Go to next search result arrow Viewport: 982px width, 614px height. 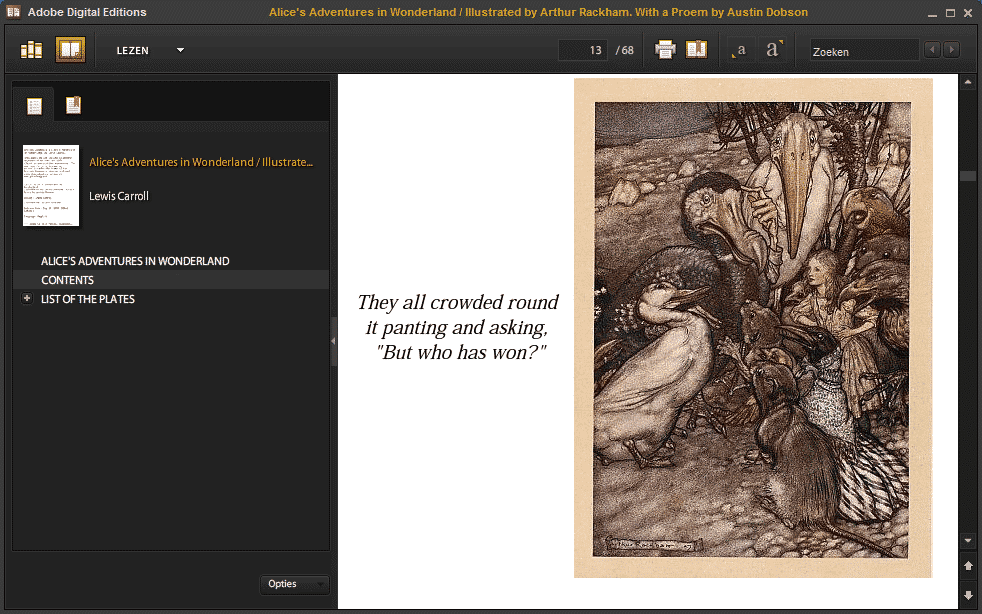pos(951,49)
